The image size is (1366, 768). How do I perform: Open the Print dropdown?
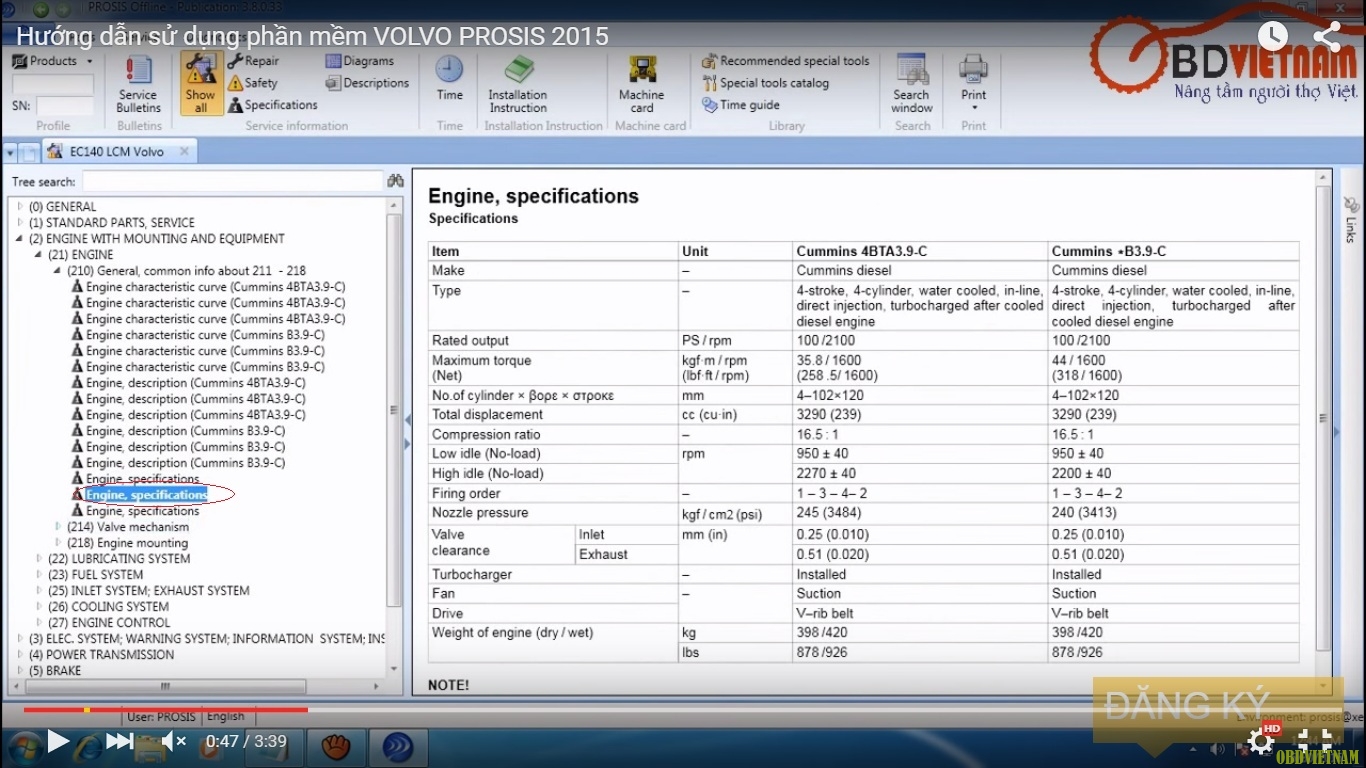coord(974,85)
